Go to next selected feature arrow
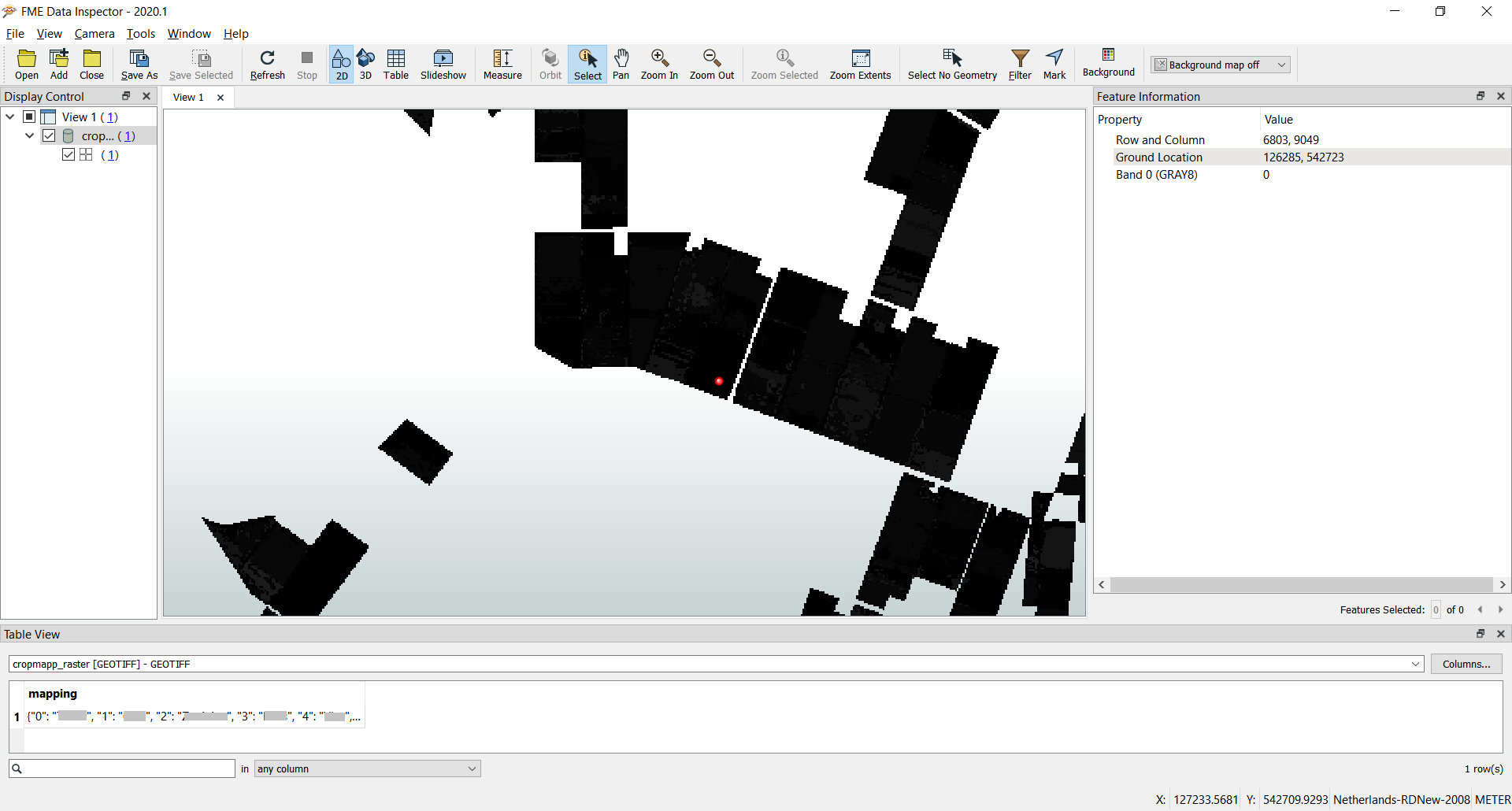The image size is (1512, 811). [x=1500, y=609]
